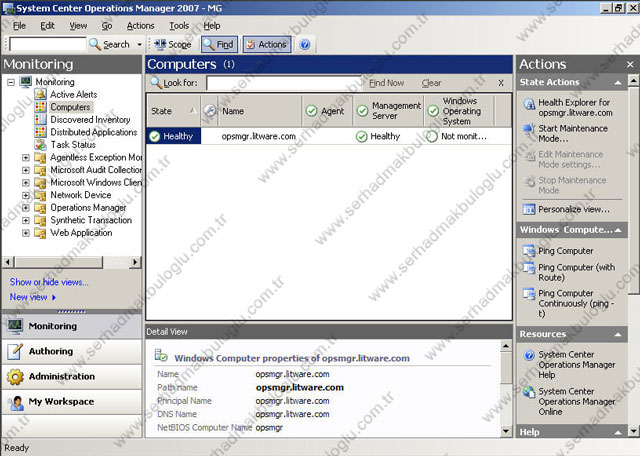
Task: Click the Monitoring root node icon
Action: (x=26, y=82)
